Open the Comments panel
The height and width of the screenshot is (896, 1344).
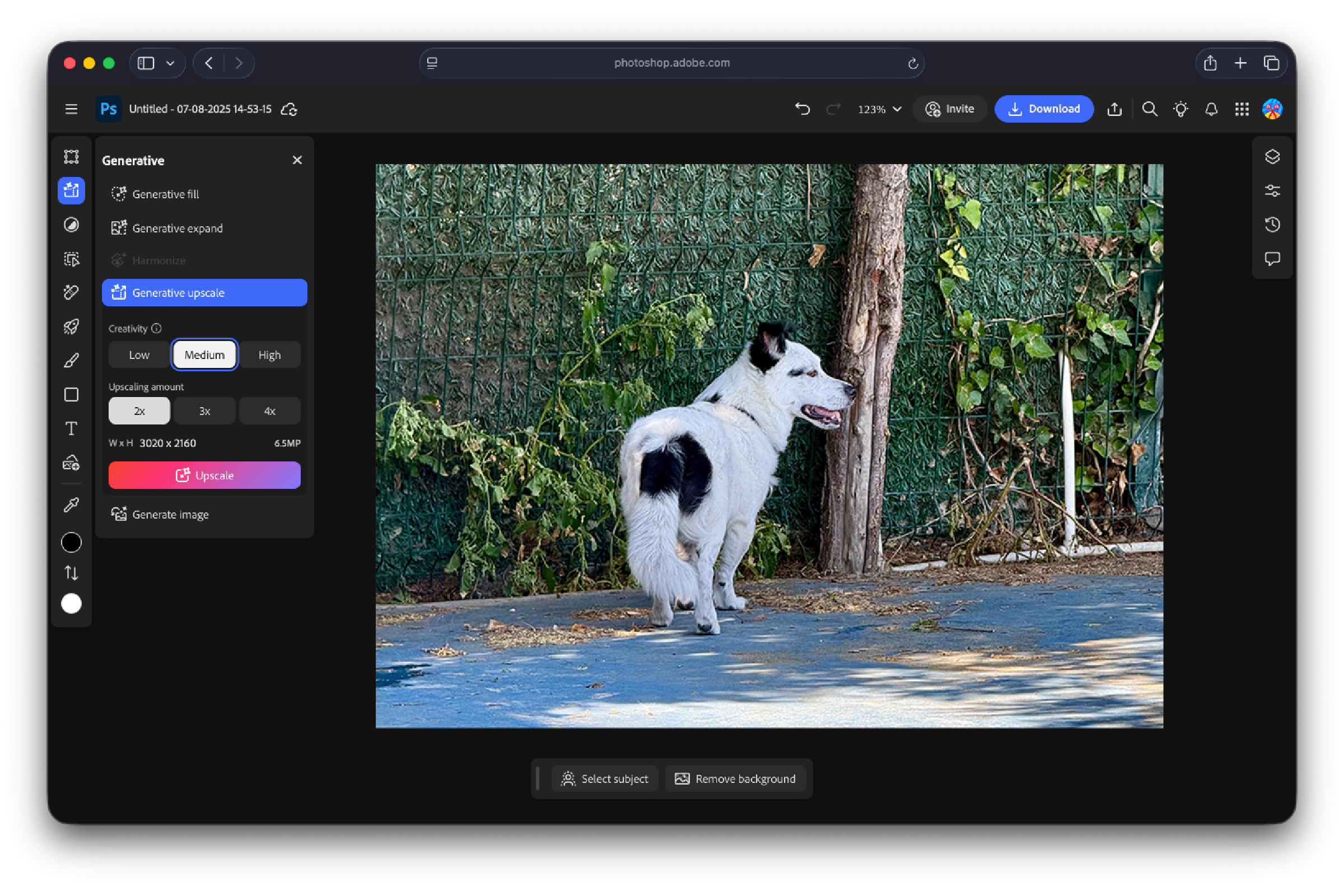tap(1272, 259)
